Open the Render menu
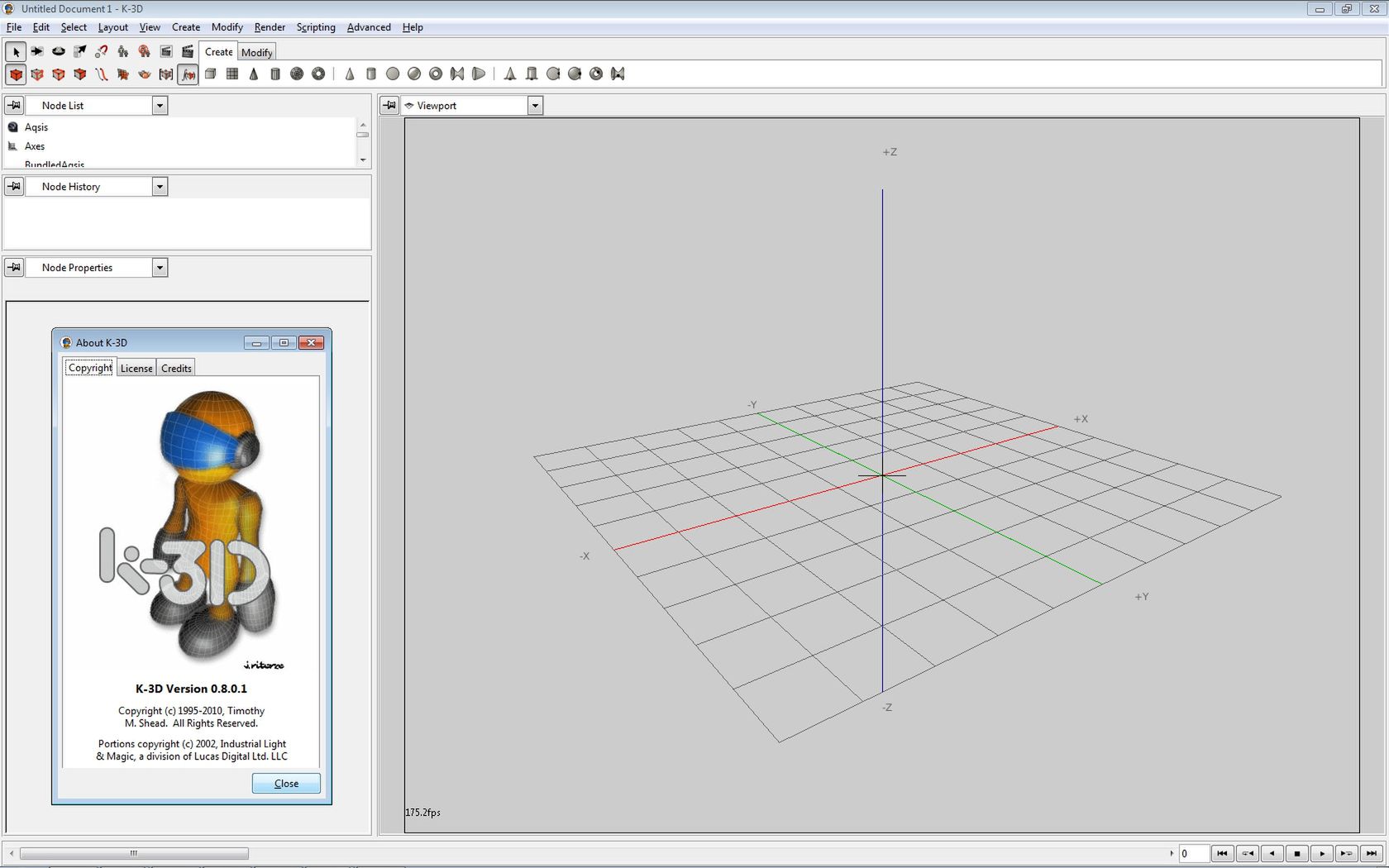The image size is (1389, 868). click(x=270, y=27)
